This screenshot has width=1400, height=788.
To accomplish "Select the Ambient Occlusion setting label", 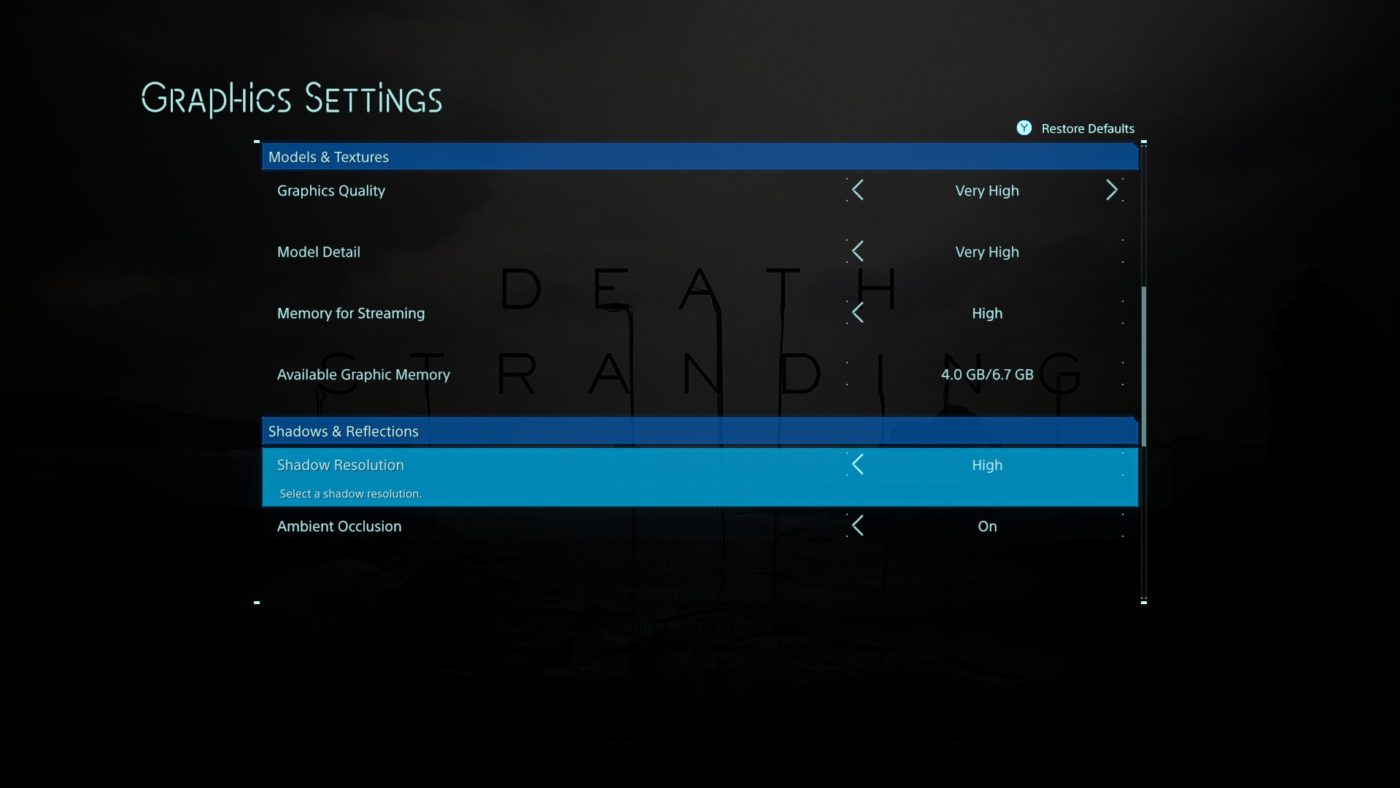I will point(339,526).
